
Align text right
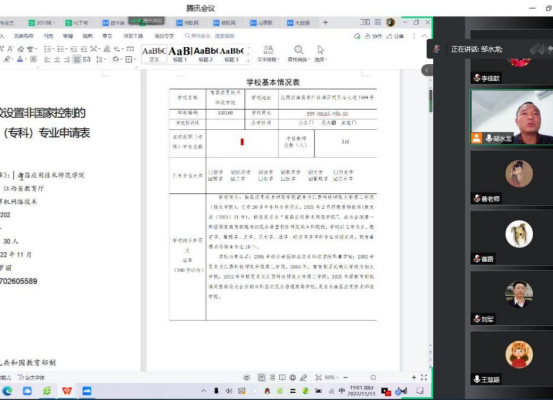pyautogui.click(x=67, y=59)
